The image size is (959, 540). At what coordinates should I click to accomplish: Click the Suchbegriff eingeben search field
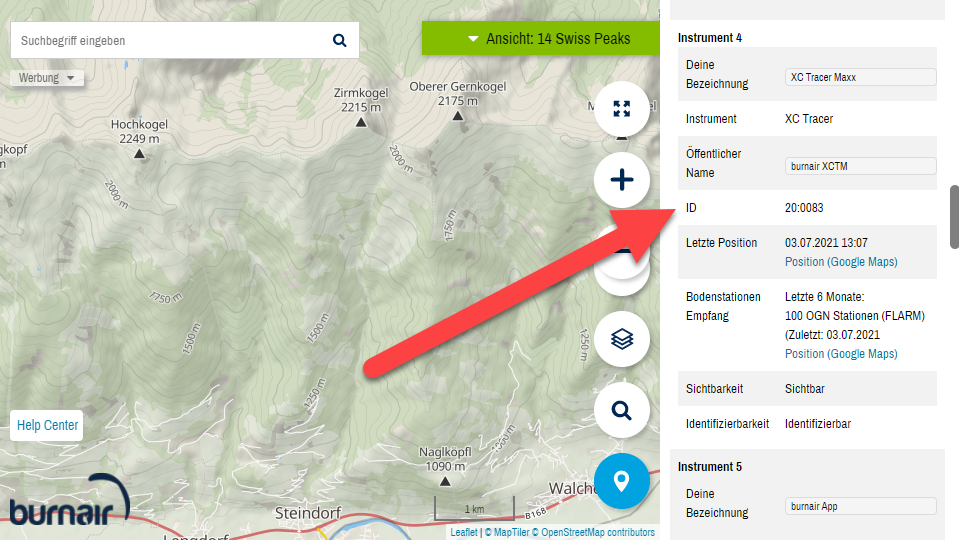click(x=170, y=40)
